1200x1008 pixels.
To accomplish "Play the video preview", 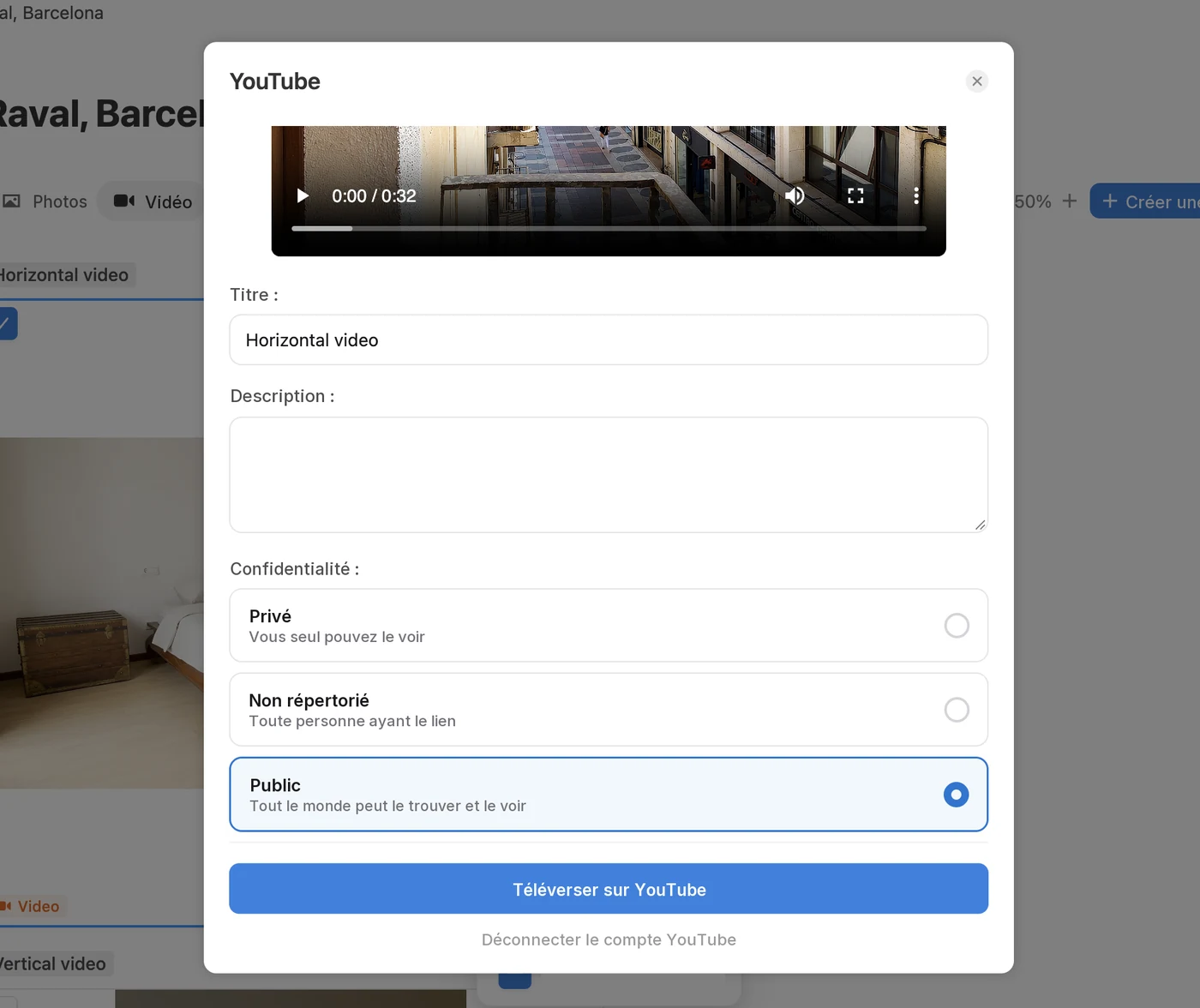I will (303, 195).
